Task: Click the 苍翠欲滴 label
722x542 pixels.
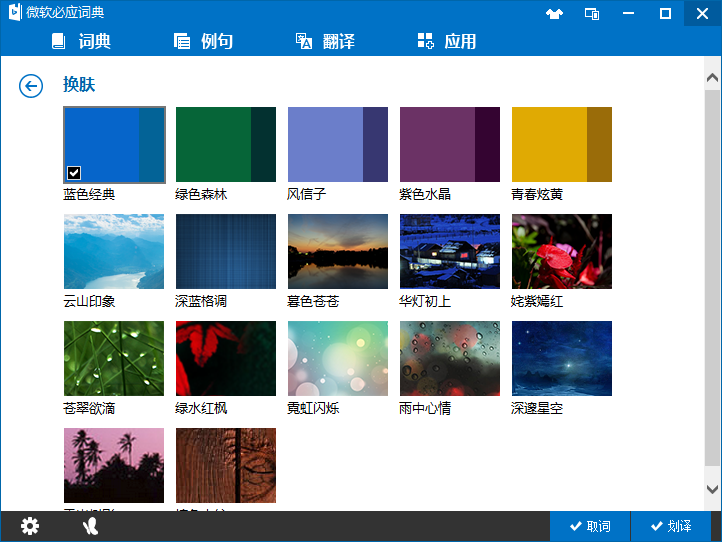Action: point(89,408)
